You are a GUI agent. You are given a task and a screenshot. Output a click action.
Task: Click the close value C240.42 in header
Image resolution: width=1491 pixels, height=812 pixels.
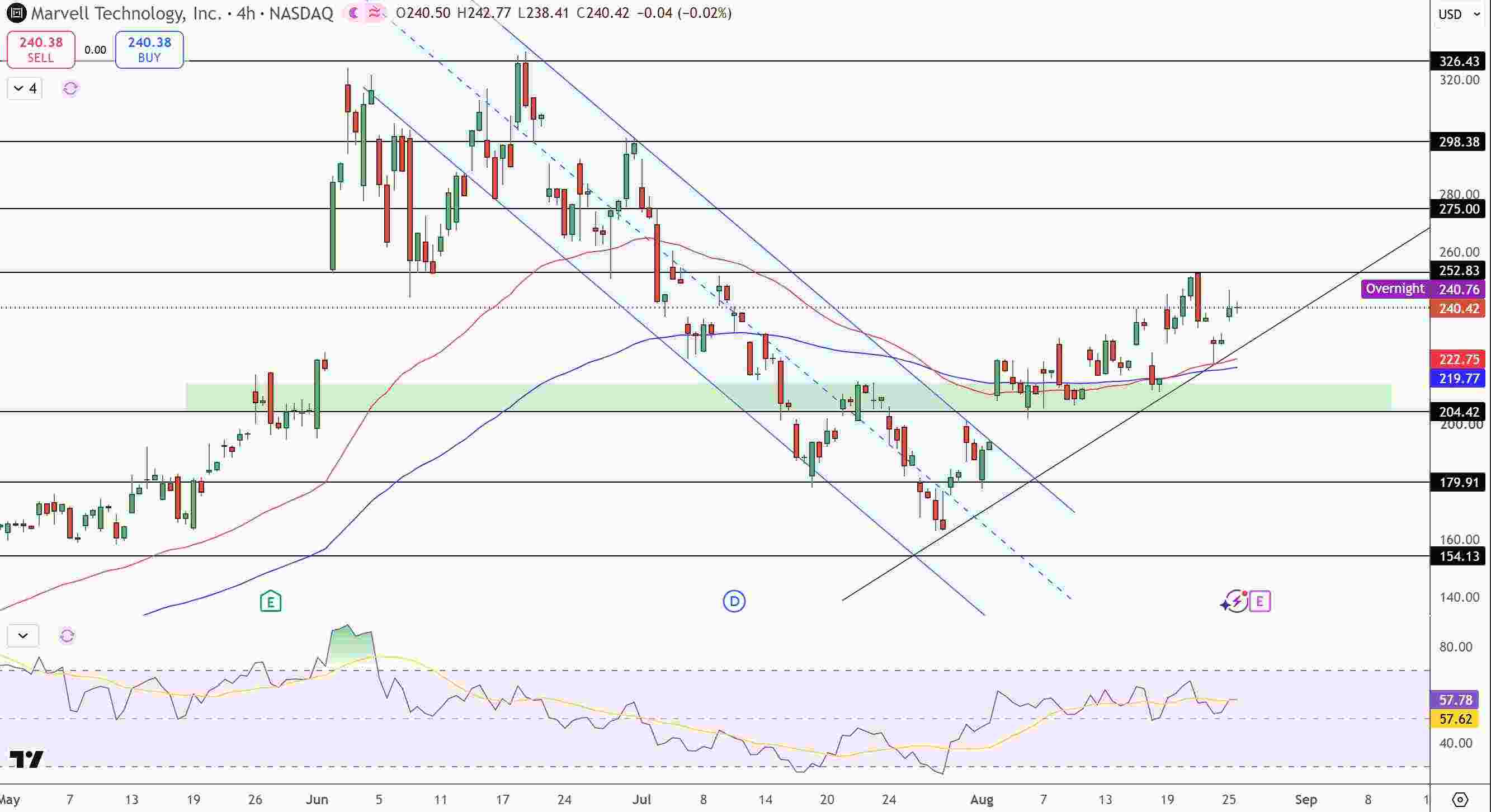[x=602, y=13]
